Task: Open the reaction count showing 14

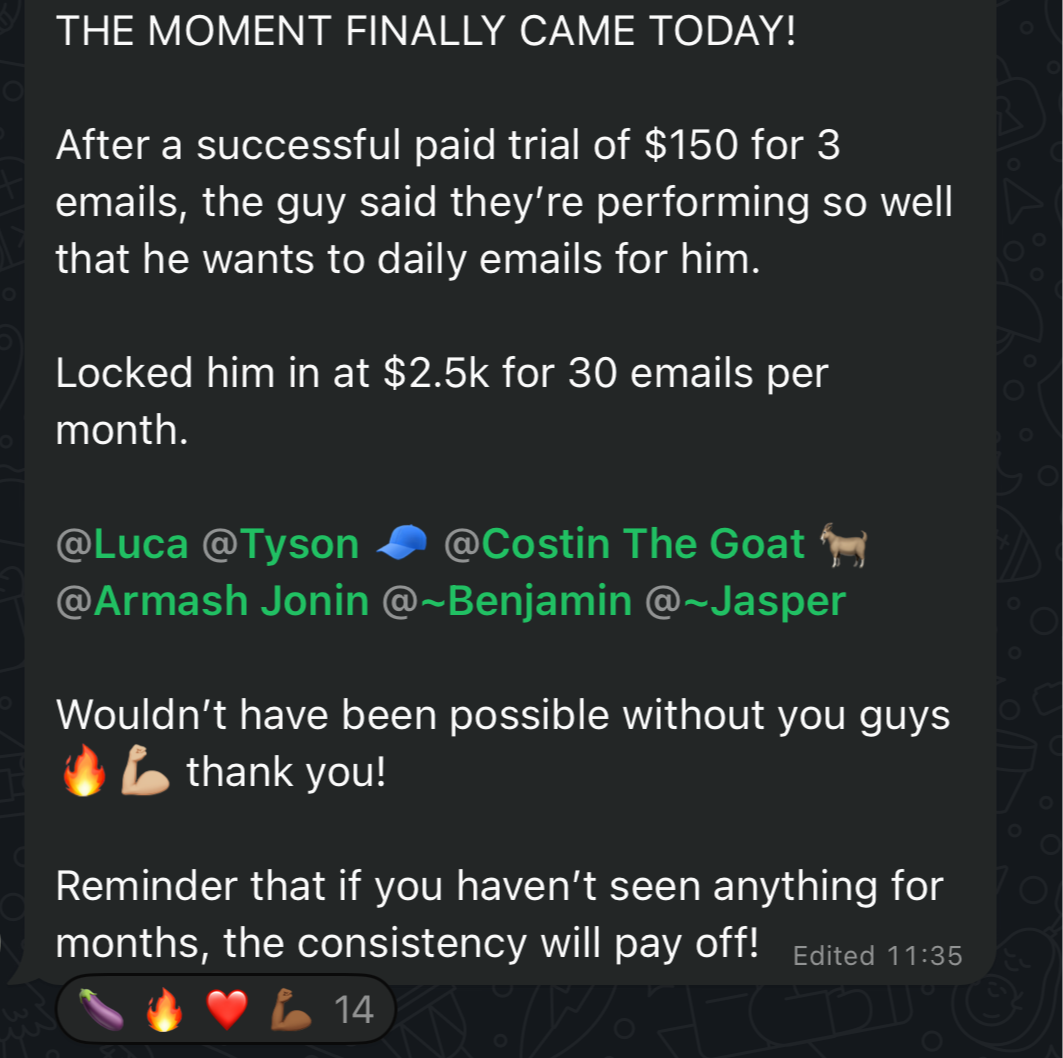Action: 353,1011
